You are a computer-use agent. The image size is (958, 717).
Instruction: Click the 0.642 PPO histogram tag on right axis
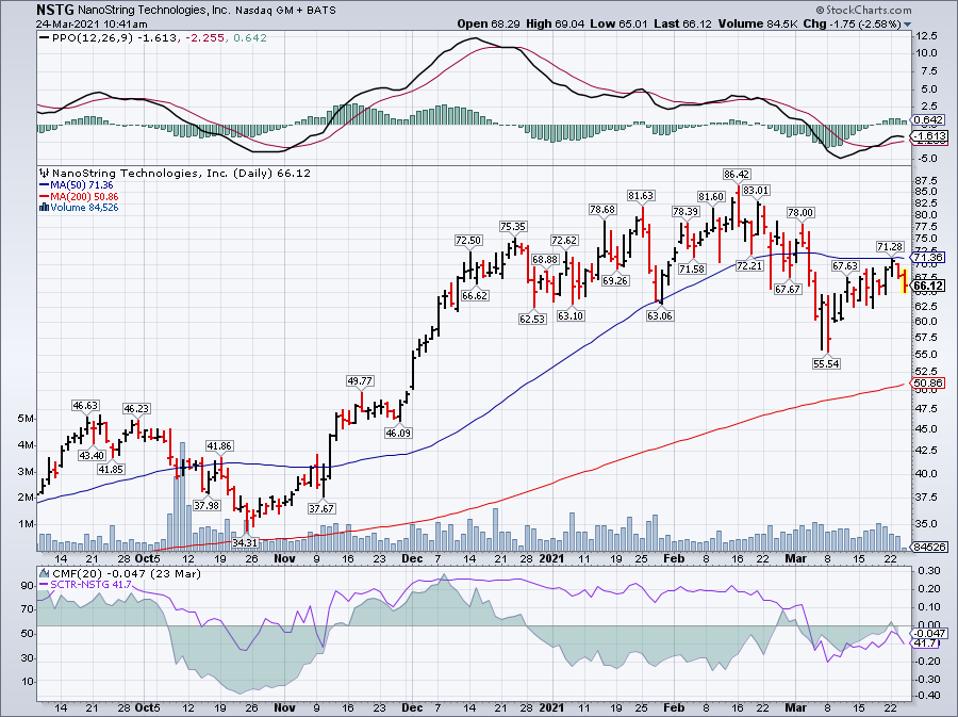click(x=929, y=120)
